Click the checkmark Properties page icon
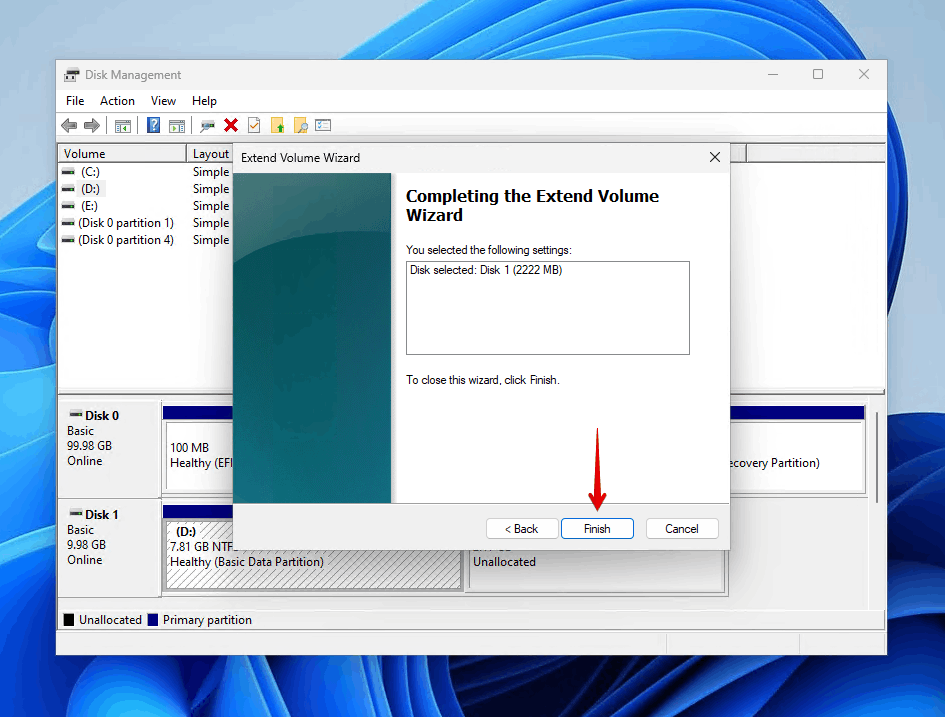This screenshot has height=717, width=945. click(254, 125)
